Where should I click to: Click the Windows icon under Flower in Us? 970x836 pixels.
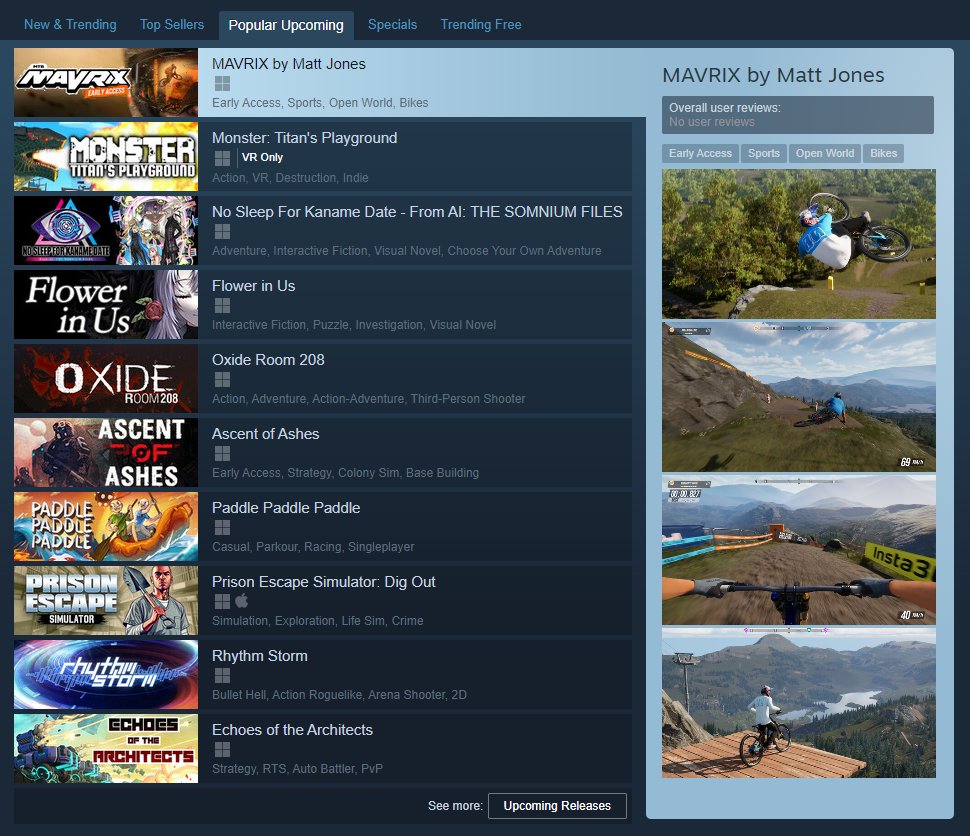(221, 305)
